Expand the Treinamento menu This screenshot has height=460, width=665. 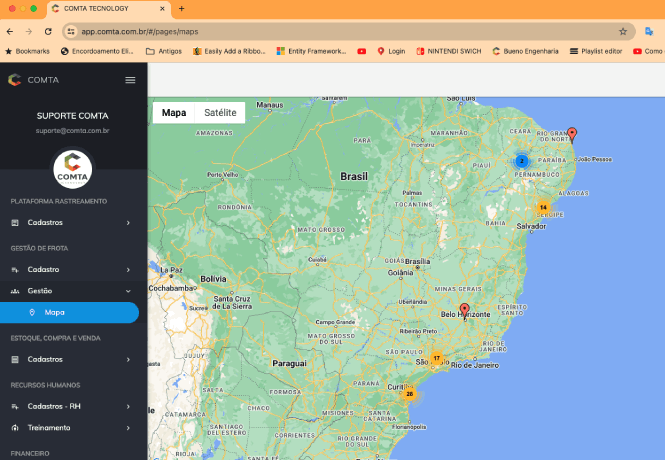pyautogui.click(x=128, y=428)
